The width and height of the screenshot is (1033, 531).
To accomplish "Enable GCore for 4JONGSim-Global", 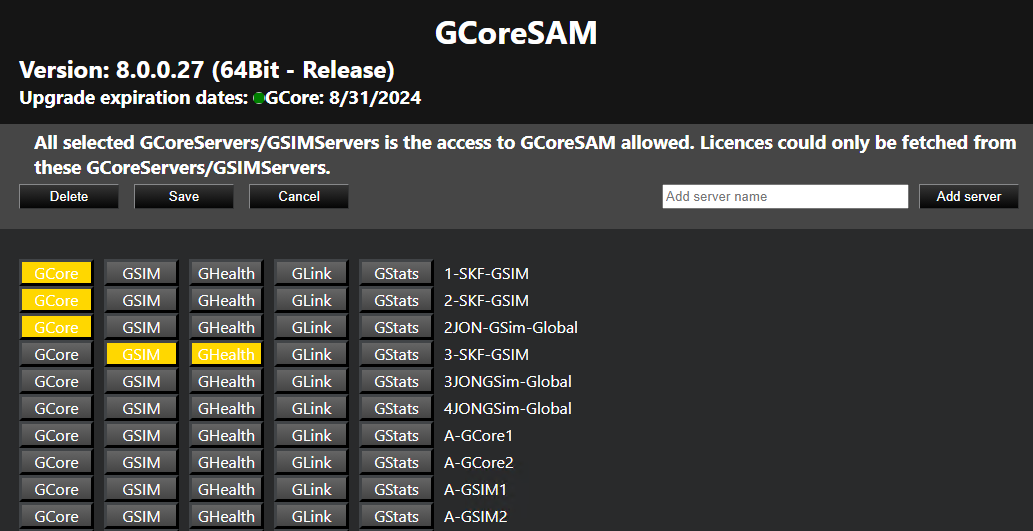I will 56,408.
